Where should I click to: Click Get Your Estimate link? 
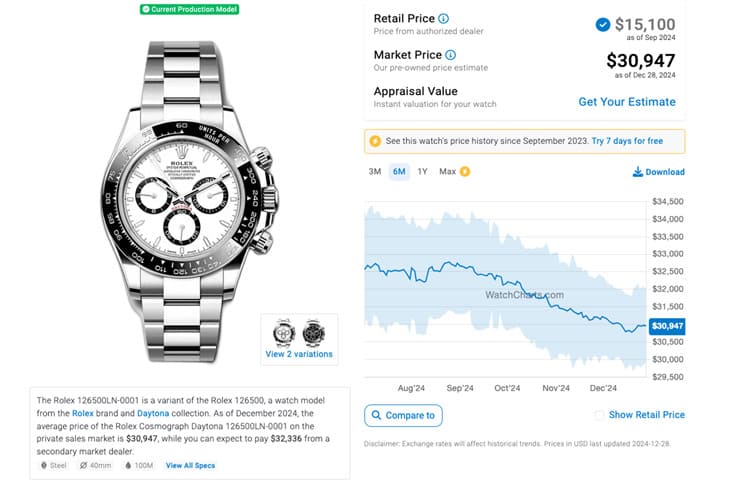627,102
